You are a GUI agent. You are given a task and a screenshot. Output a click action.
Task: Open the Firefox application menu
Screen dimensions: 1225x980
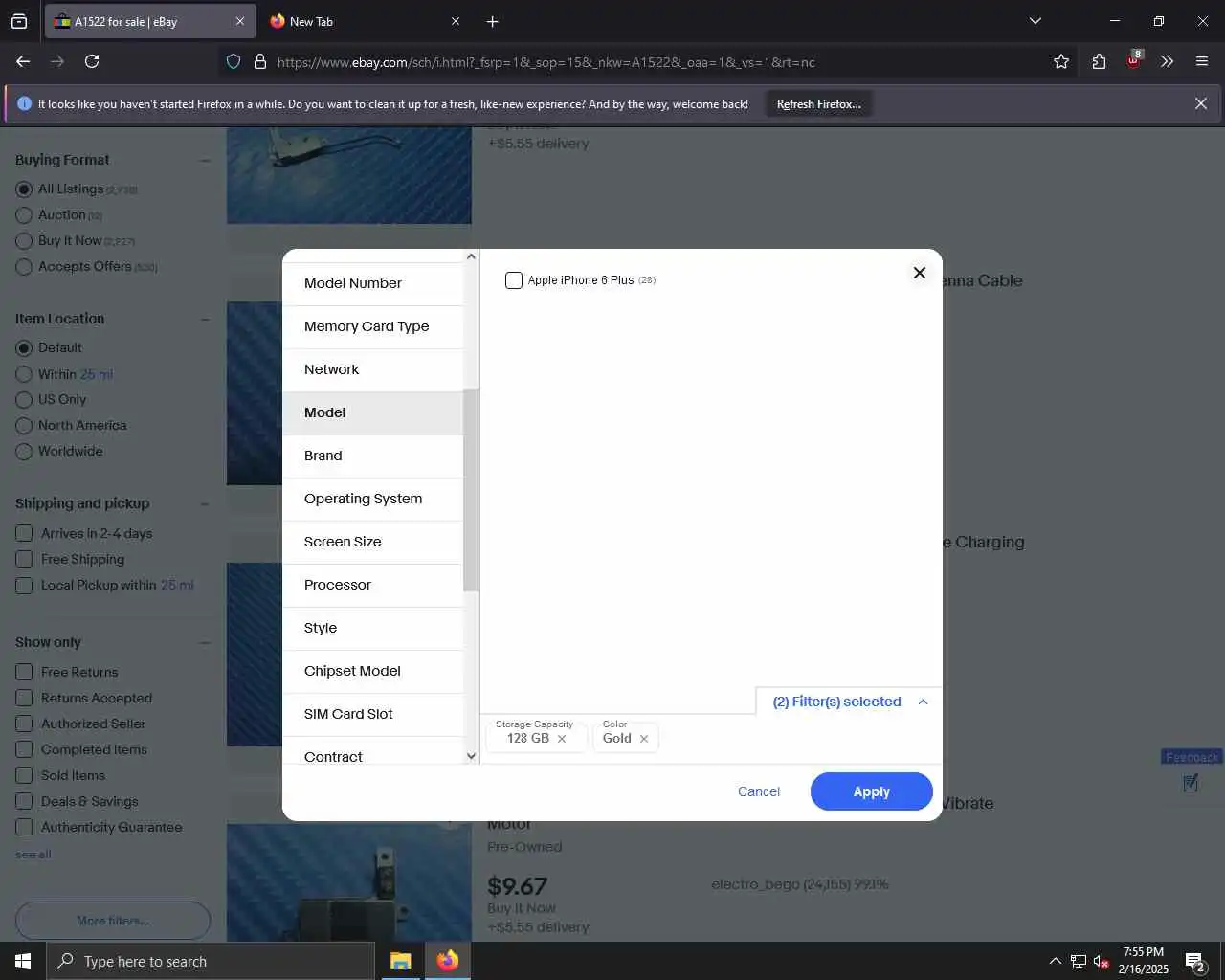coord(1202,61)
